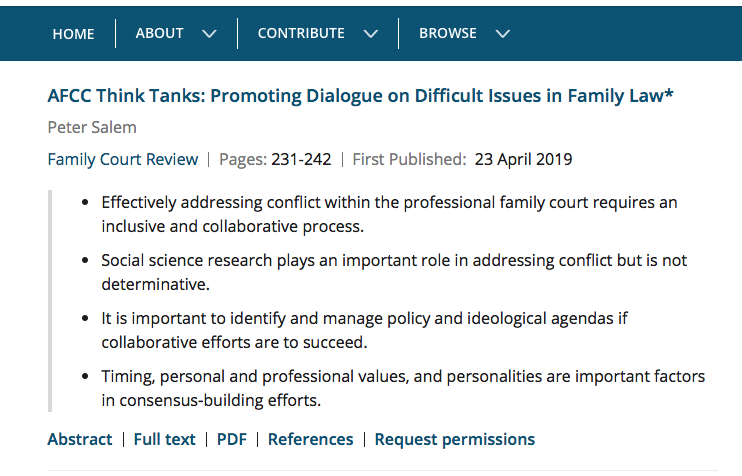Click the bullet about social science research
This screenshot has width=742, height=476.
(x=394, y=272)
